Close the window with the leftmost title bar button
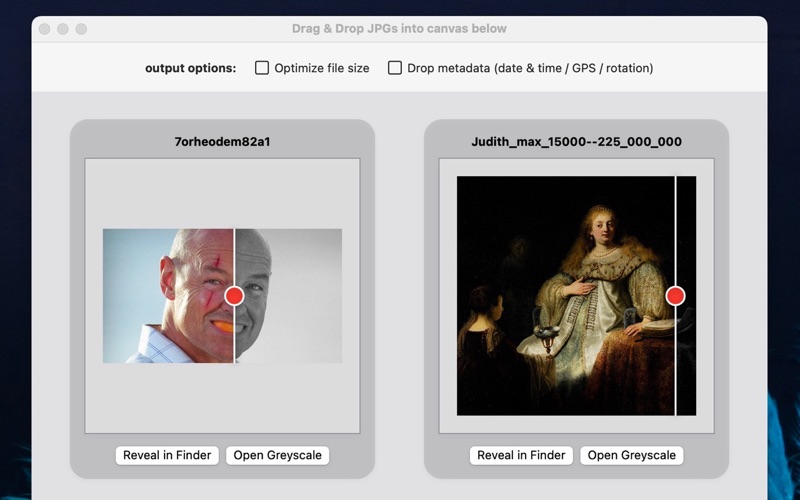 [44, 29]
